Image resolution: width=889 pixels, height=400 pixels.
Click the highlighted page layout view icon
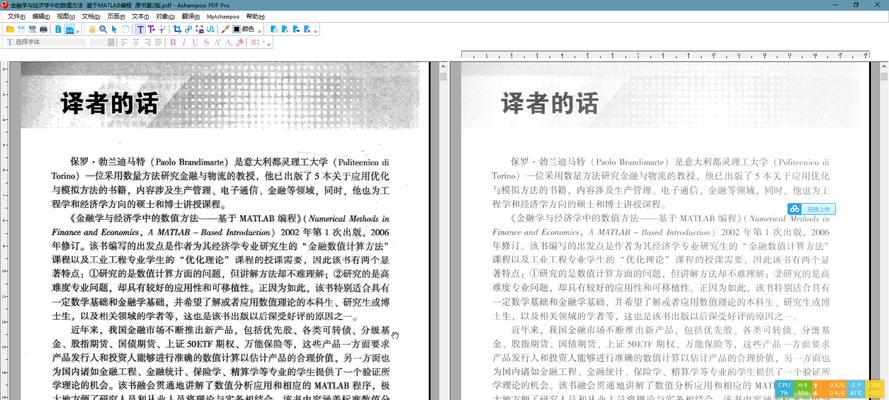pyautogui.click(x=70, y=29)
